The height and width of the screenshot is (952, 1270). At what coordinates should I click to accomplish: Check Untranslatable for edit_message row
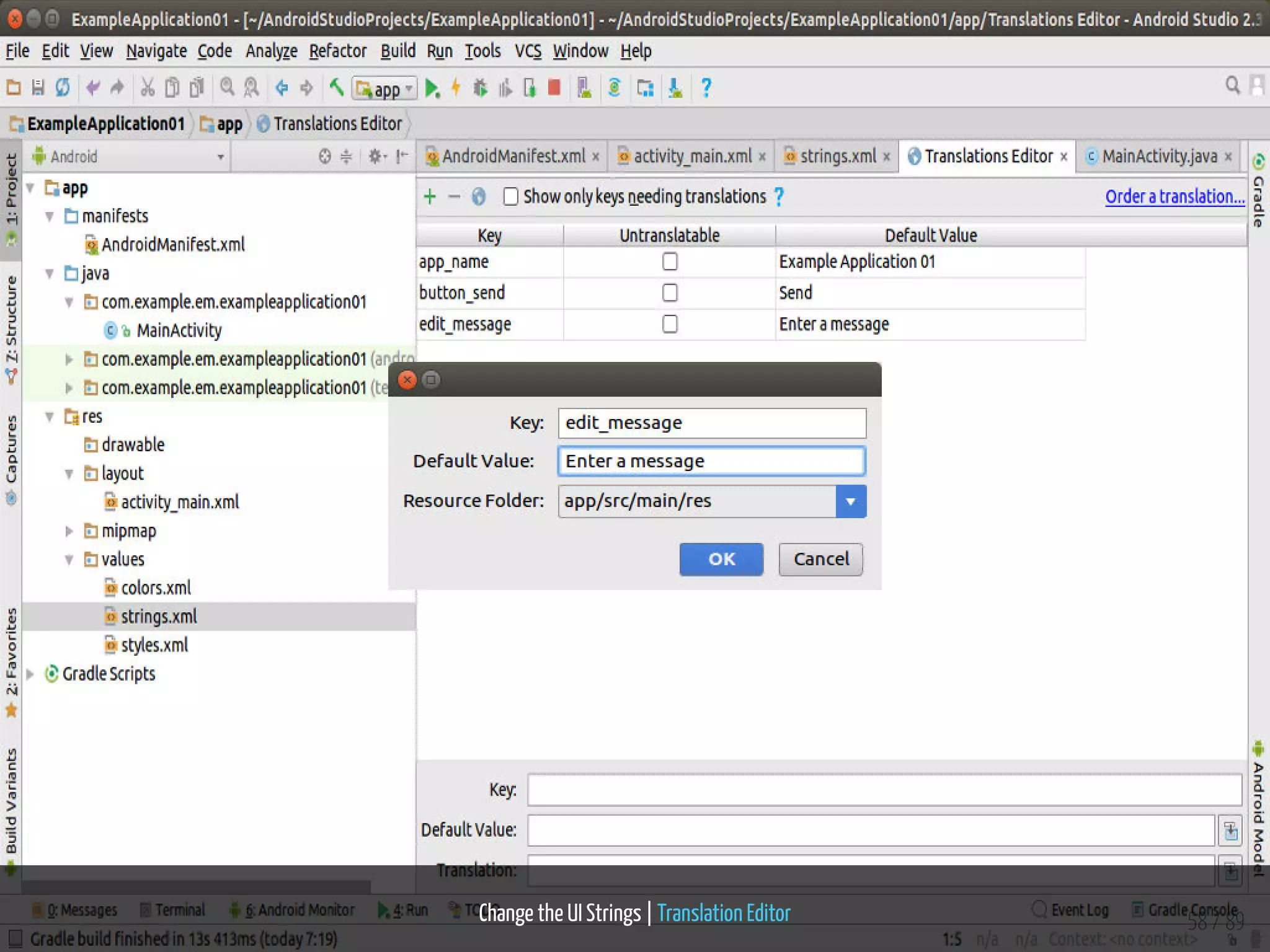pyautogui.click(x=670, y=324)
